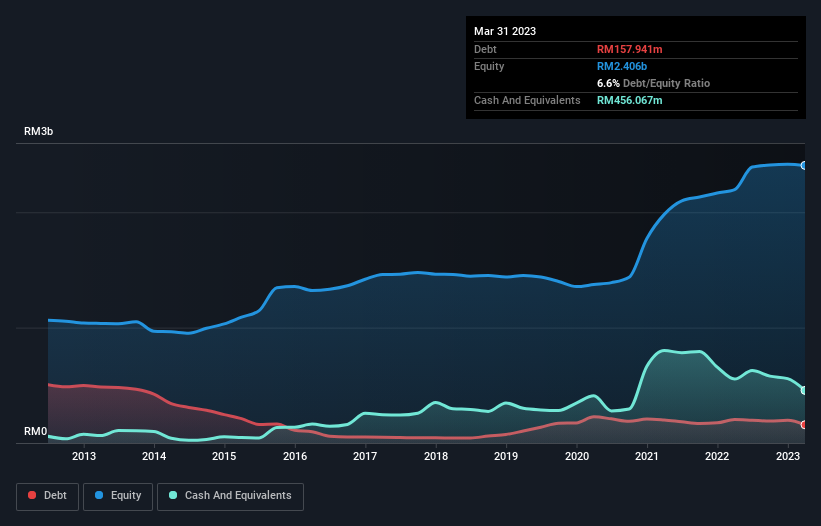This screenshot has height=526, width=821.
Task: Click the 6.6% Debt/Equity Ratio text
Action: [653, 83]
